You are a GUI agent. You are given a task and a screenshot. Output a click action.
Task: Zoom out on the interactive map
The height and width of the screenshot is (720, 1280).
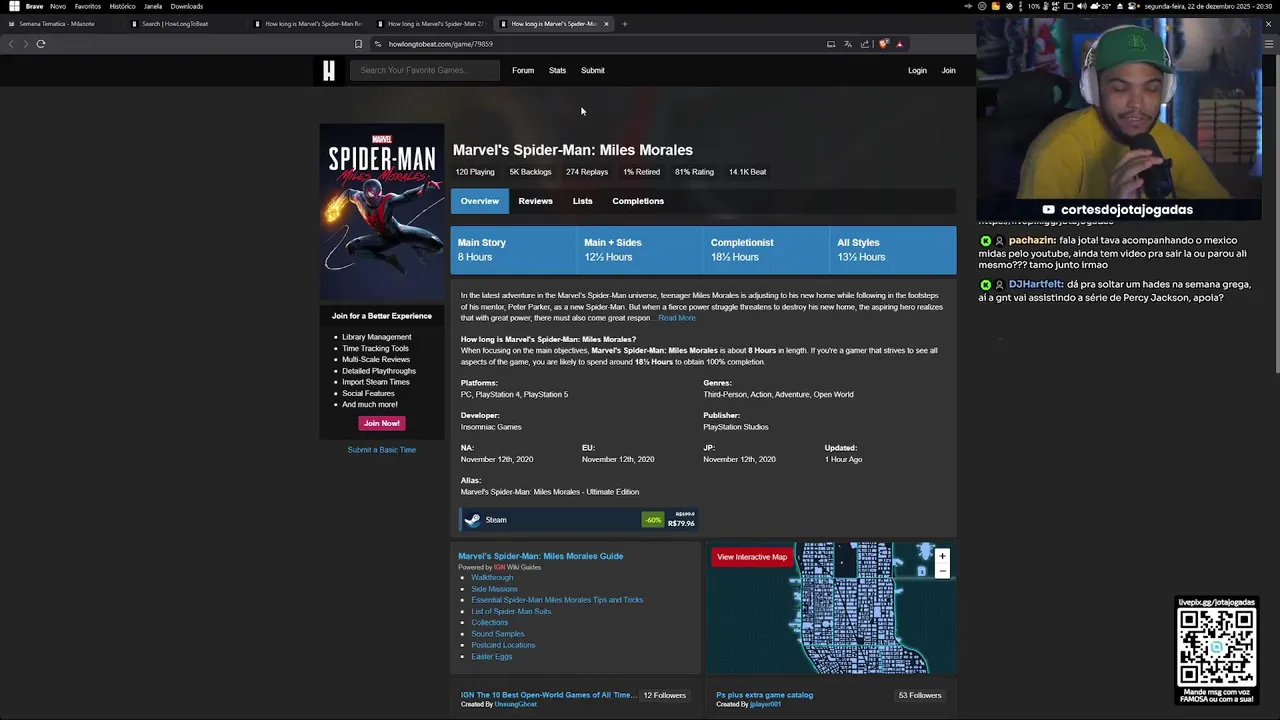[942, 571]
